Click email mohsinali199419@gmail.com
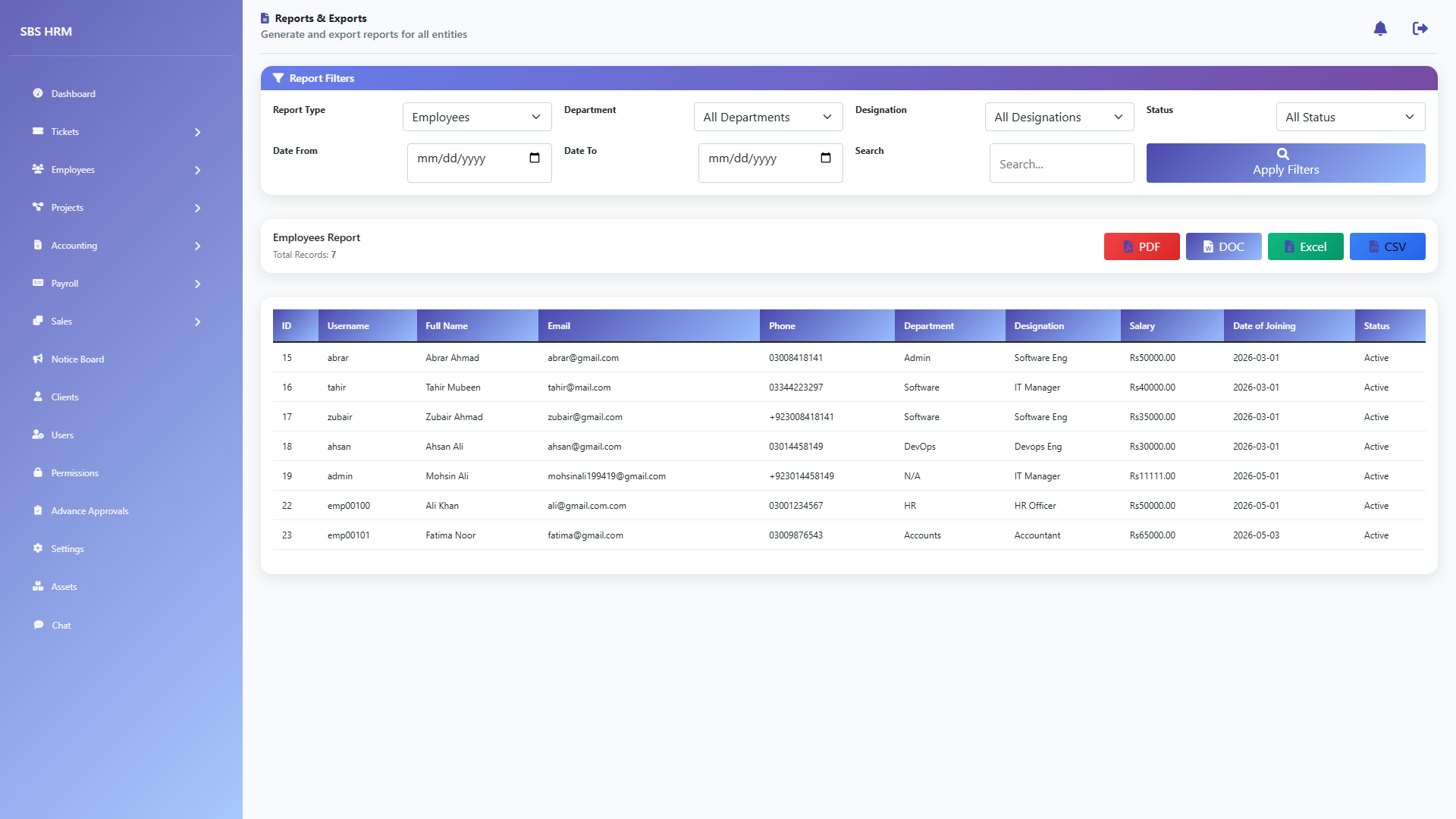The height and width of the screenshot is (819, 1456). click(607, 476)
